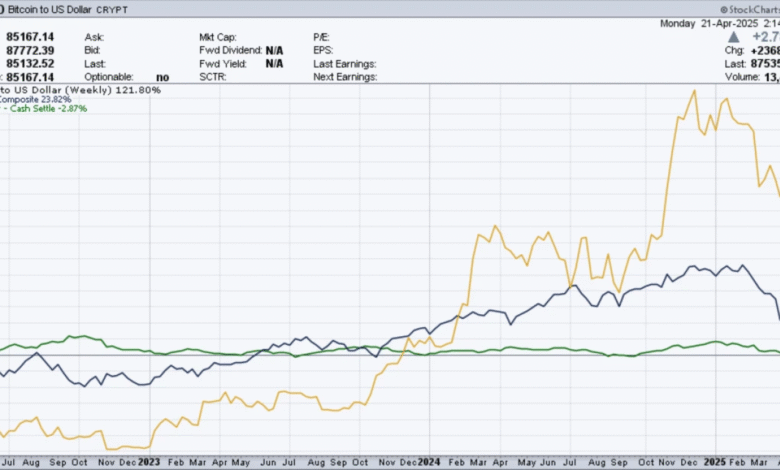Click the 'Chg:' label
Viewport: 780px width, 470px height.
[734, 51]
